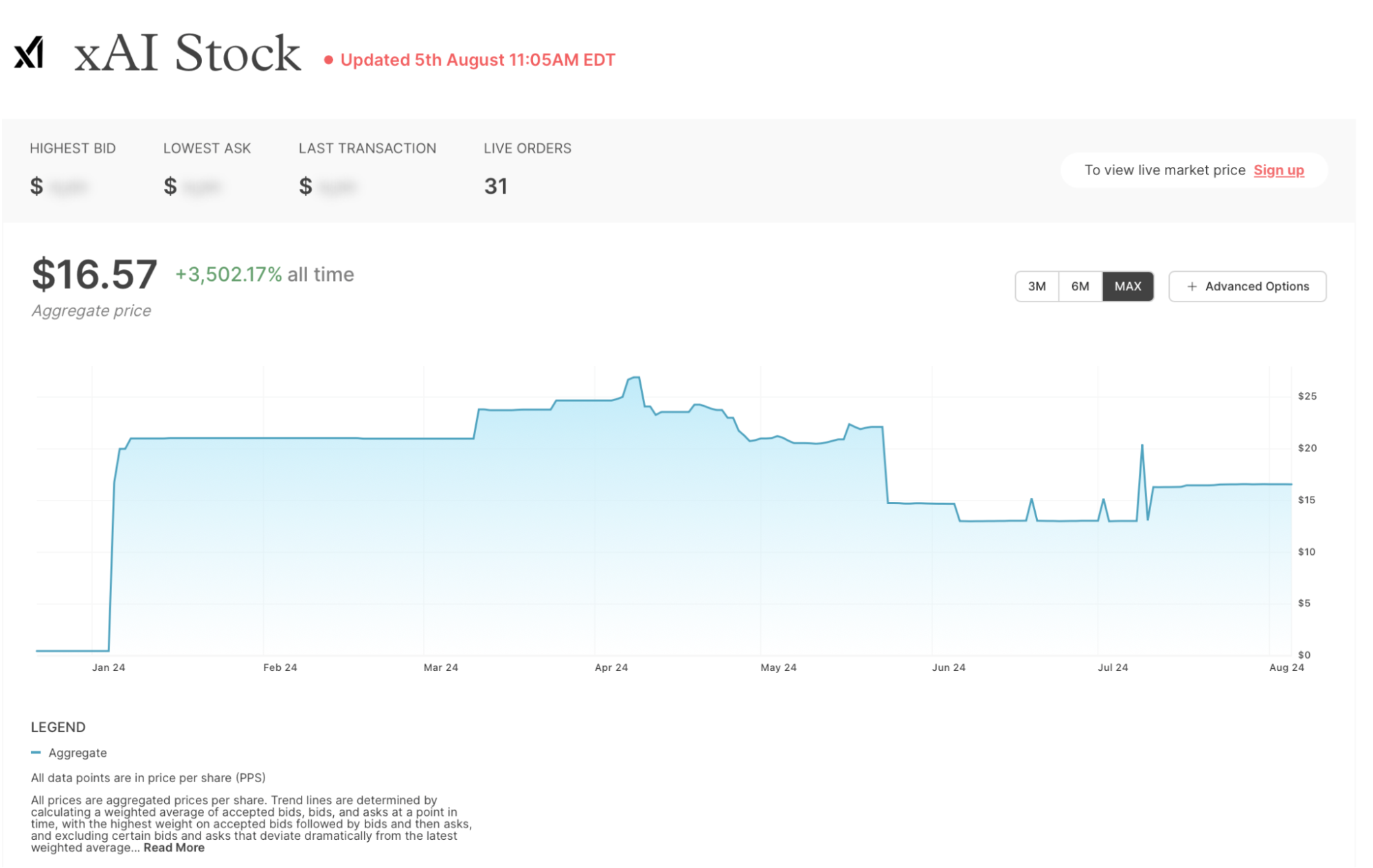
Task: Click the xAI Stock heading
Action: (187, 53)
